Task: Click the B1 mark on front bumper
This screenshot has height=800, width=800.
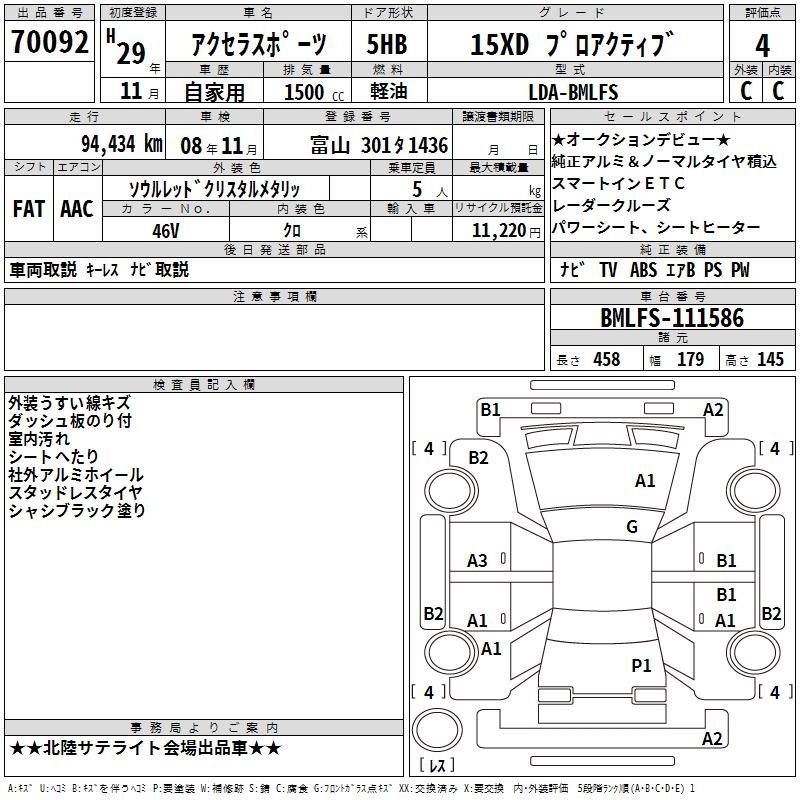Action: (x=490, y=410)
